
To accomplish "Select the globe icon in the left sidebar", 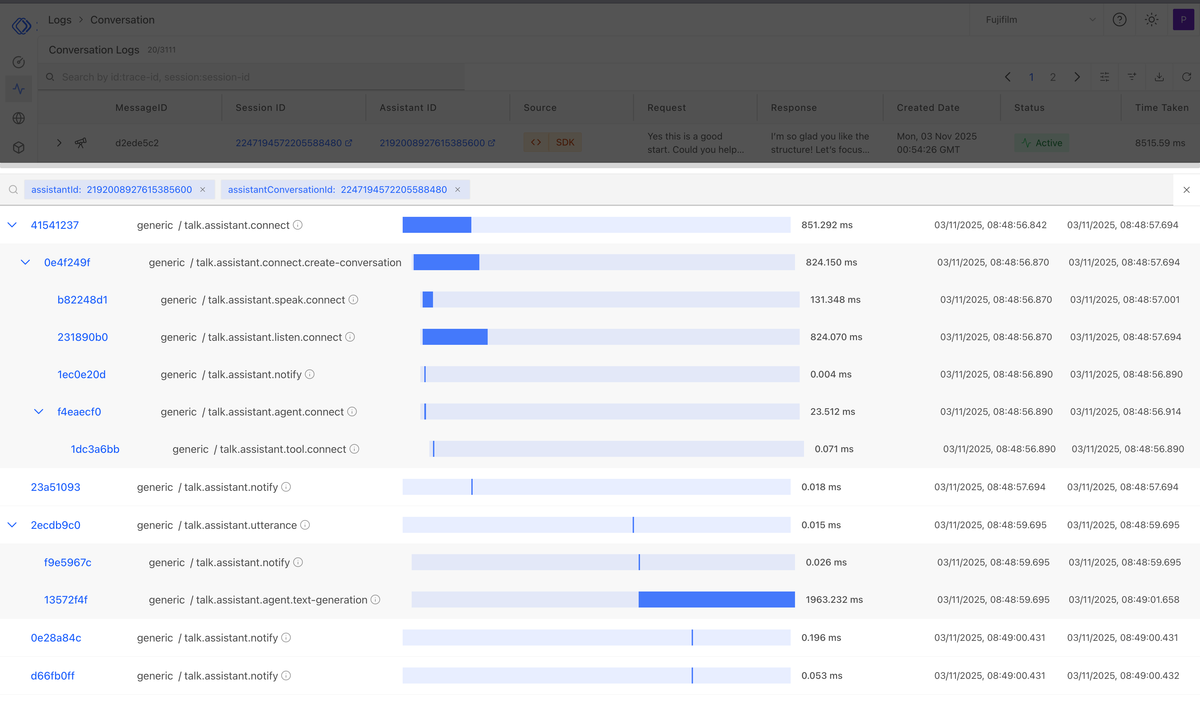I will pyautogui.click(x=18, y=117).
